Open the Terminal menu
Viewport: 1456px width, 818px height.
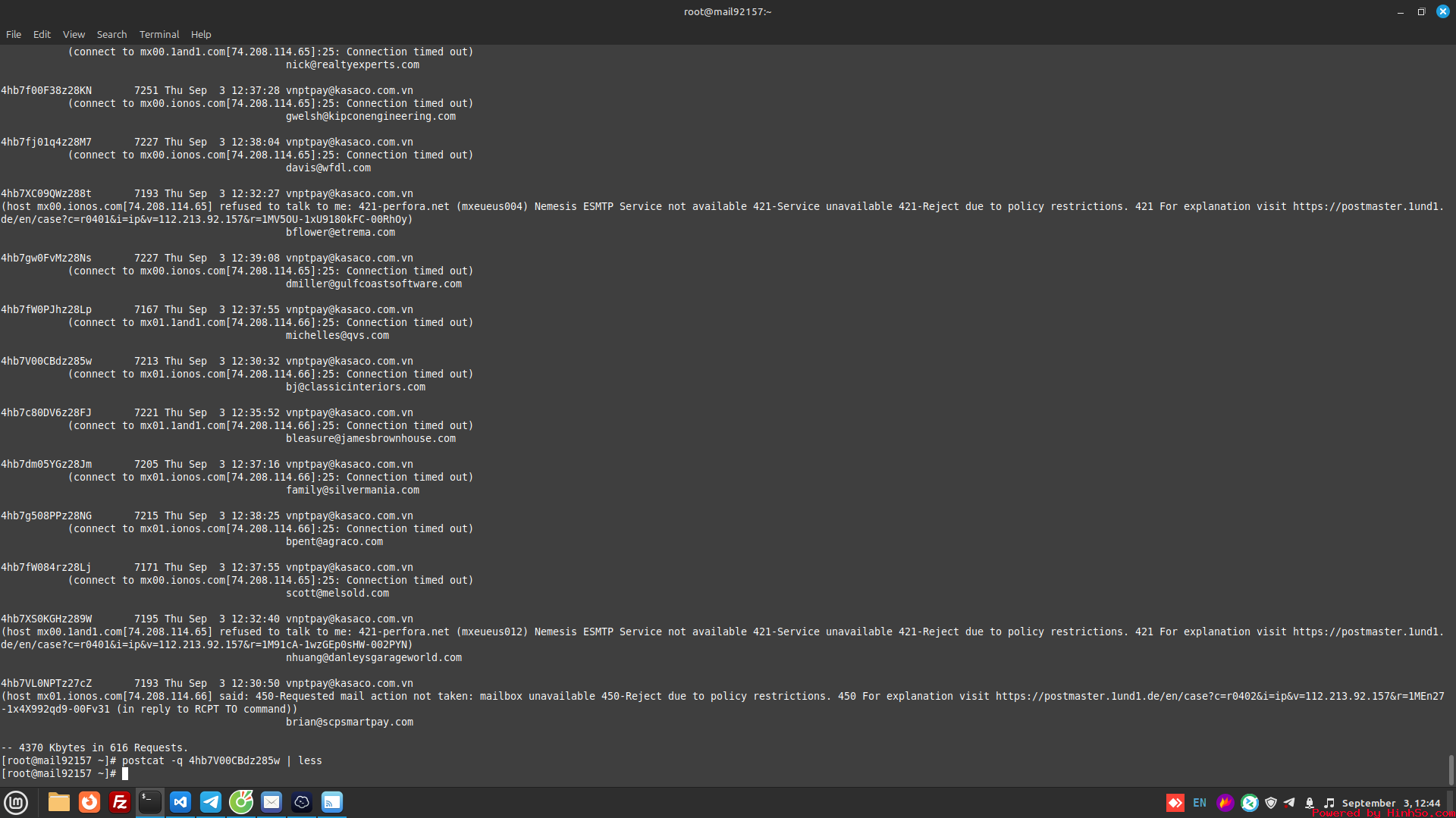[159, 34]
